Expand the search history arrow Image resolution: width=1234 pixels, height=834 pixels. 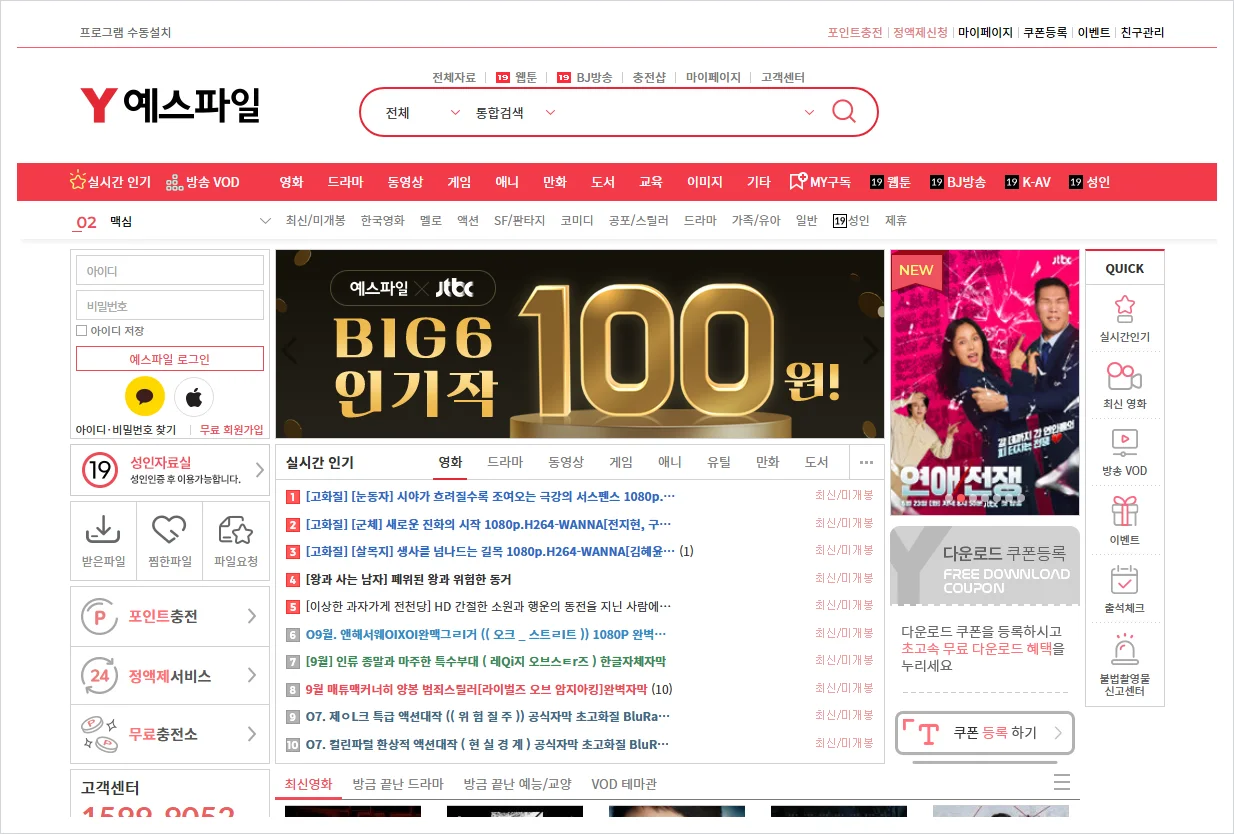point(809,112)
